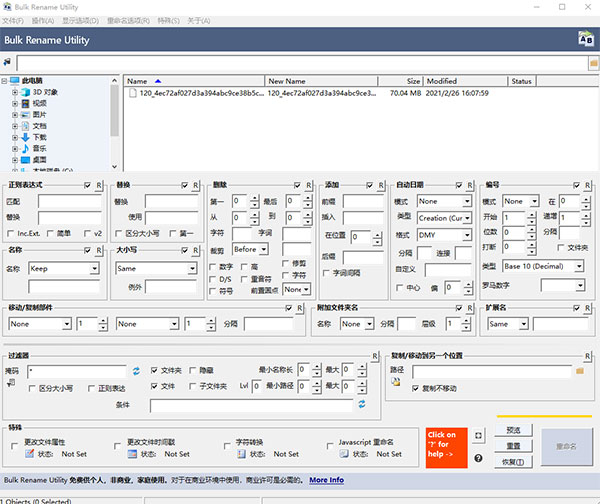Screen dimensions: 600x504
Task: Click the 重置 button
Action: pos(513,446)
